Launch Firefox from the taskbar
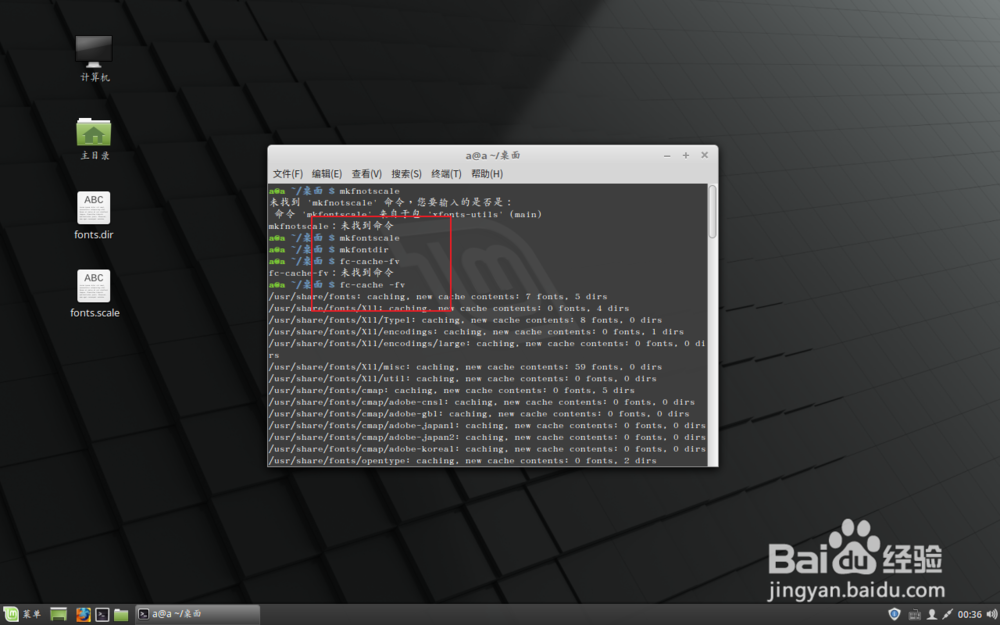Screen dimensions: 1000x625 [83, 614]
